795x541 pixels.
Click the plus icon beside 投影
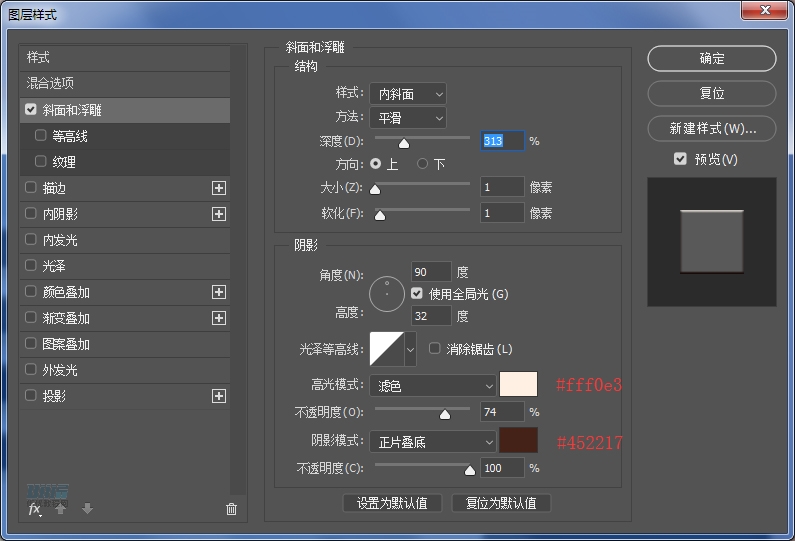click(x=219, y=396)
